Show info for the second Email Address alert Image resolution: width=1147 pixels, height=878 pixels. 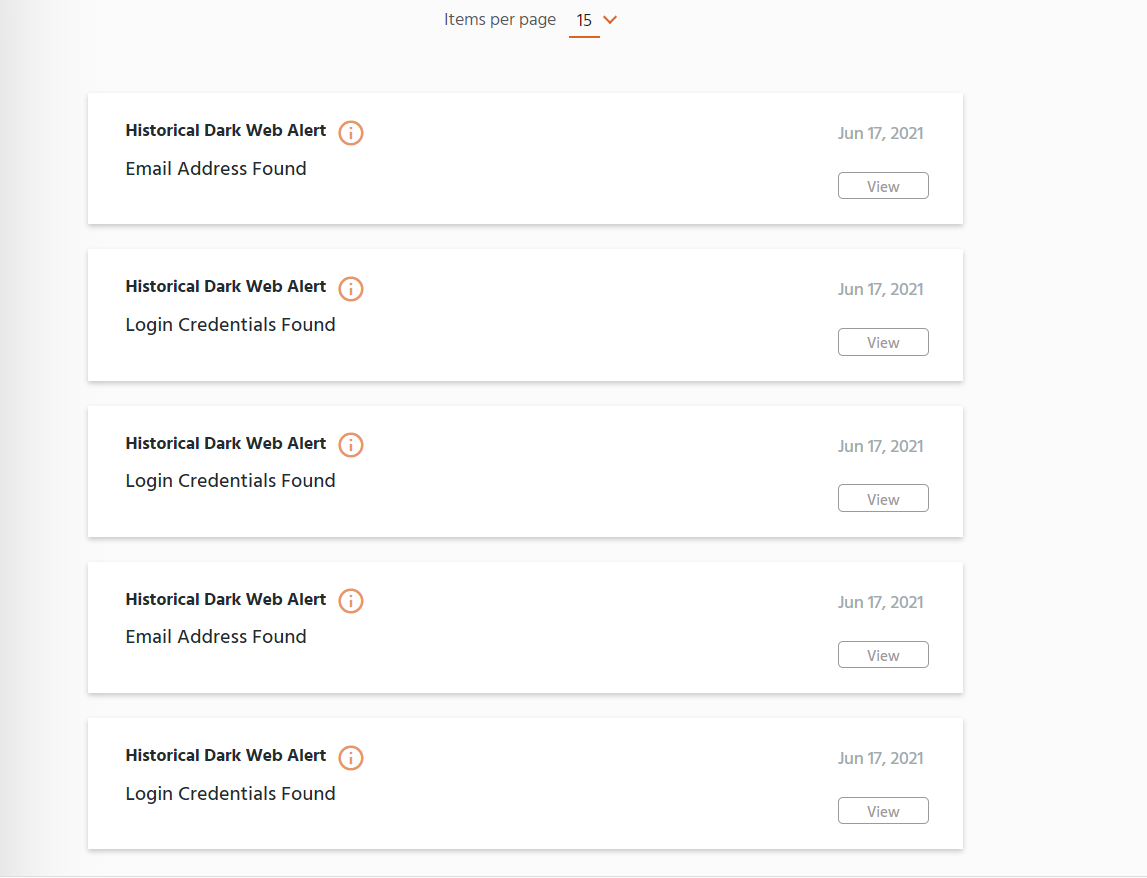(350, 601)
